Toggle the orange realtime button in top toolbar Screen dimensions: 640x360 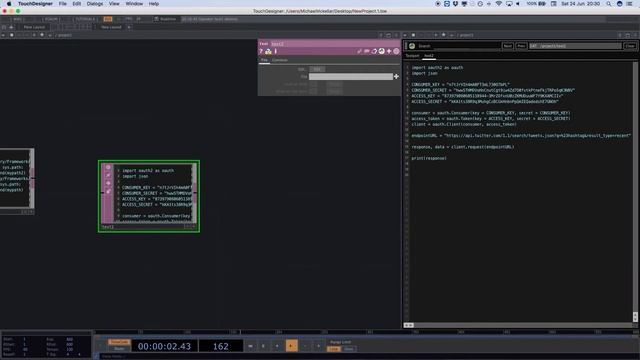coord(108,19)
